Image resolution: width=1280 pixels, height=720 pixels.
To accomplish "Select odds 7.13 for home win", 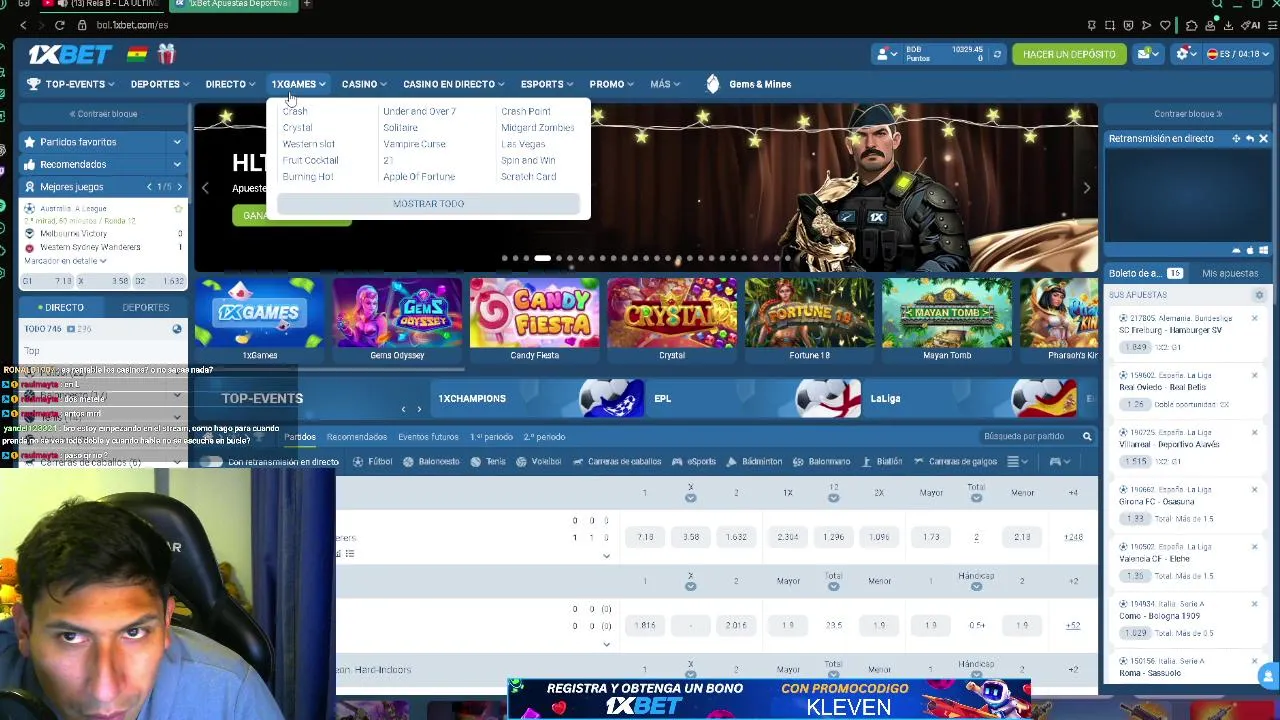I will 645,537.
